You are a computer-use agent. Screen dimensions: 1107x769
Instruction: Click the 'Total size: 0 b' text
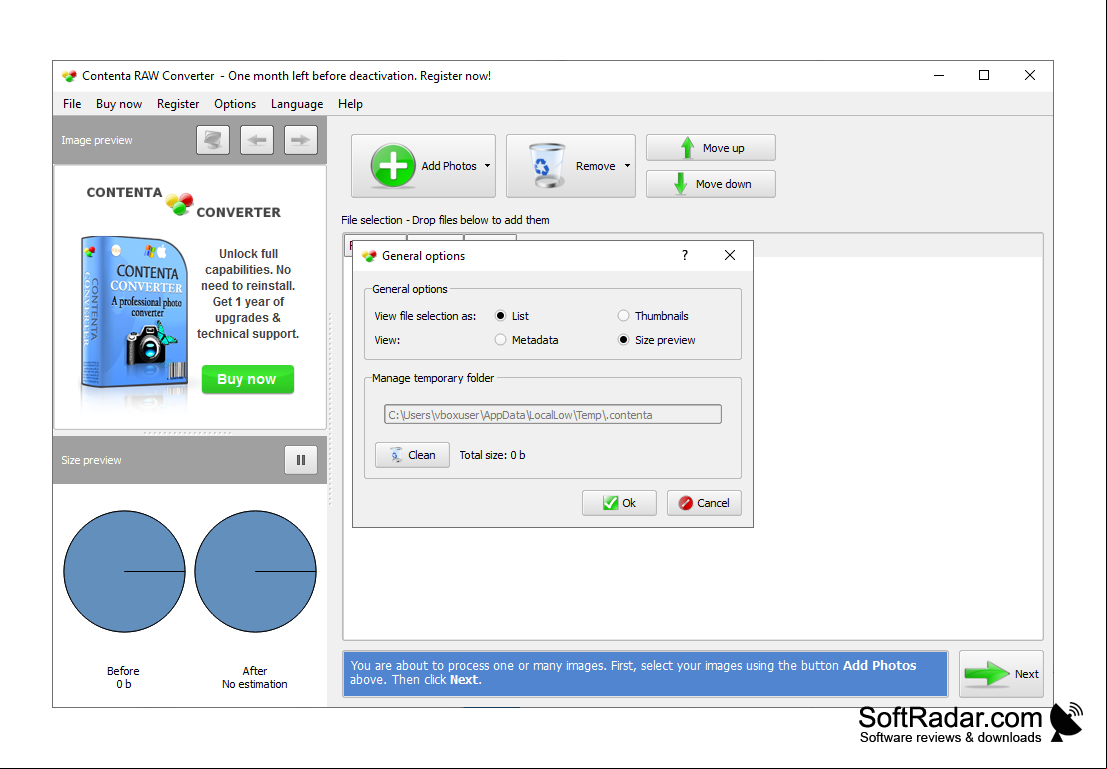click(492, 455)
